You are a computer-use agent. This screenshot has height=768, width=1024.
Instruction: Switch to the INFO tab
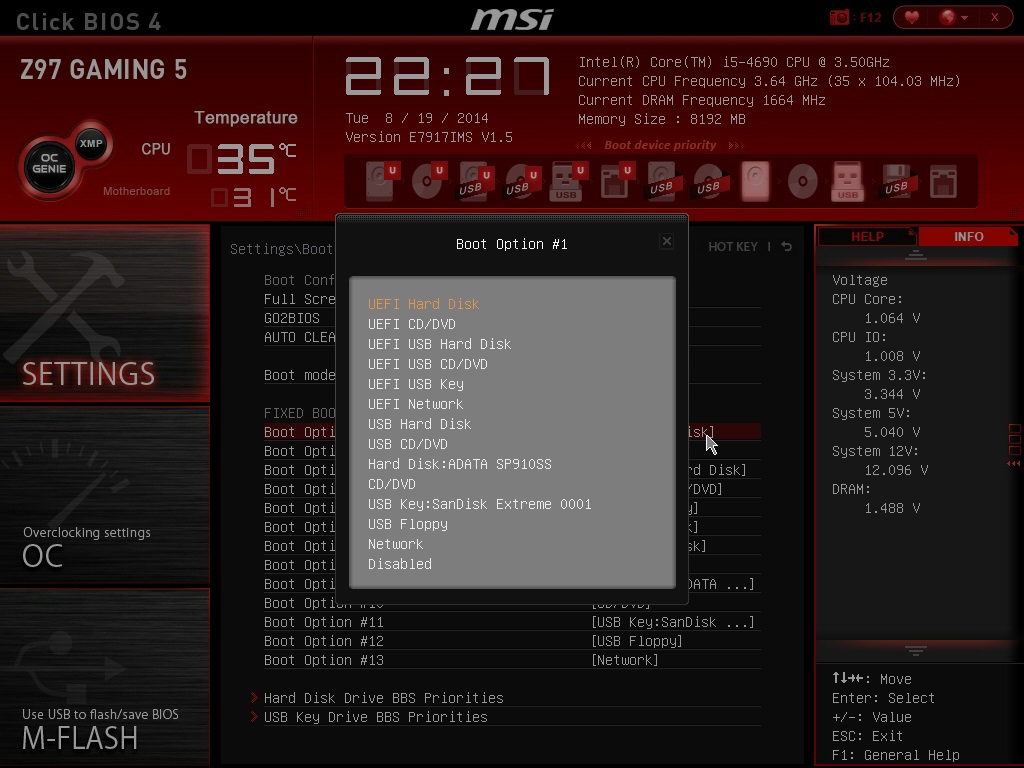click(968, 236)
